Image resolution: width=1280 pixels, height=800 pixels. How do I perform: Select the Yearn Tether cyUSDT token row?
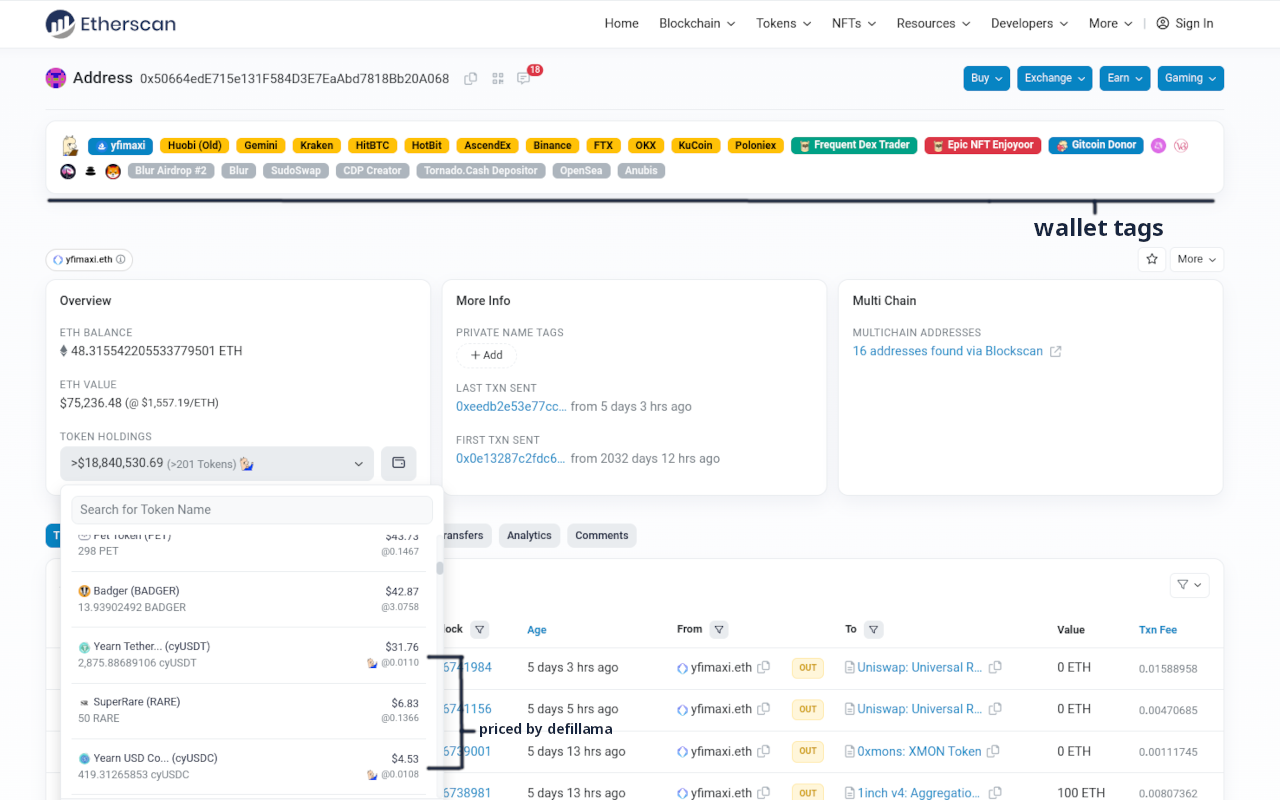[248, 654]
